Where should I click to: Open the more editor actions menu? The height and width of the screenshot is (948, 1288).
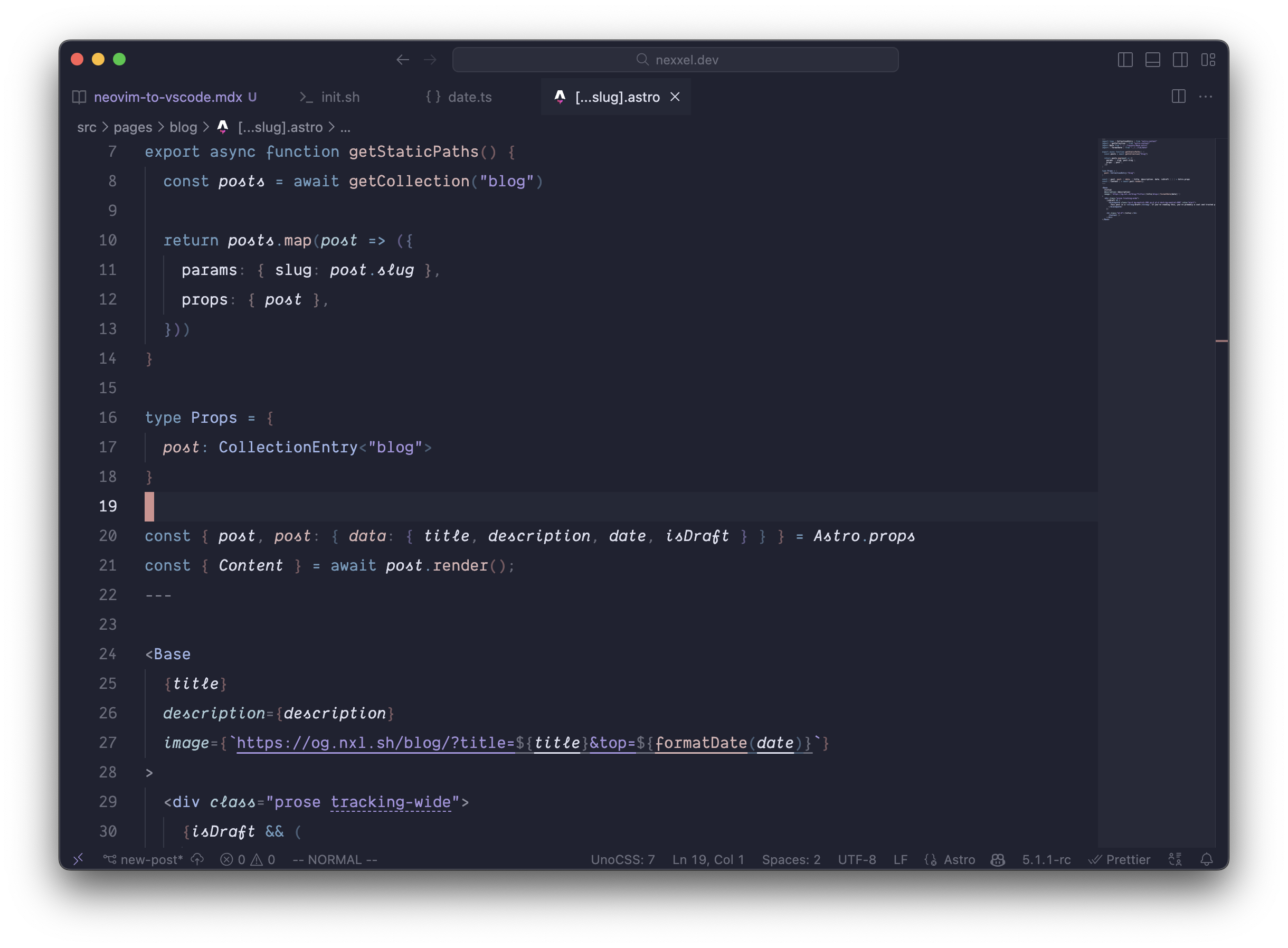tap(1205, 97)
